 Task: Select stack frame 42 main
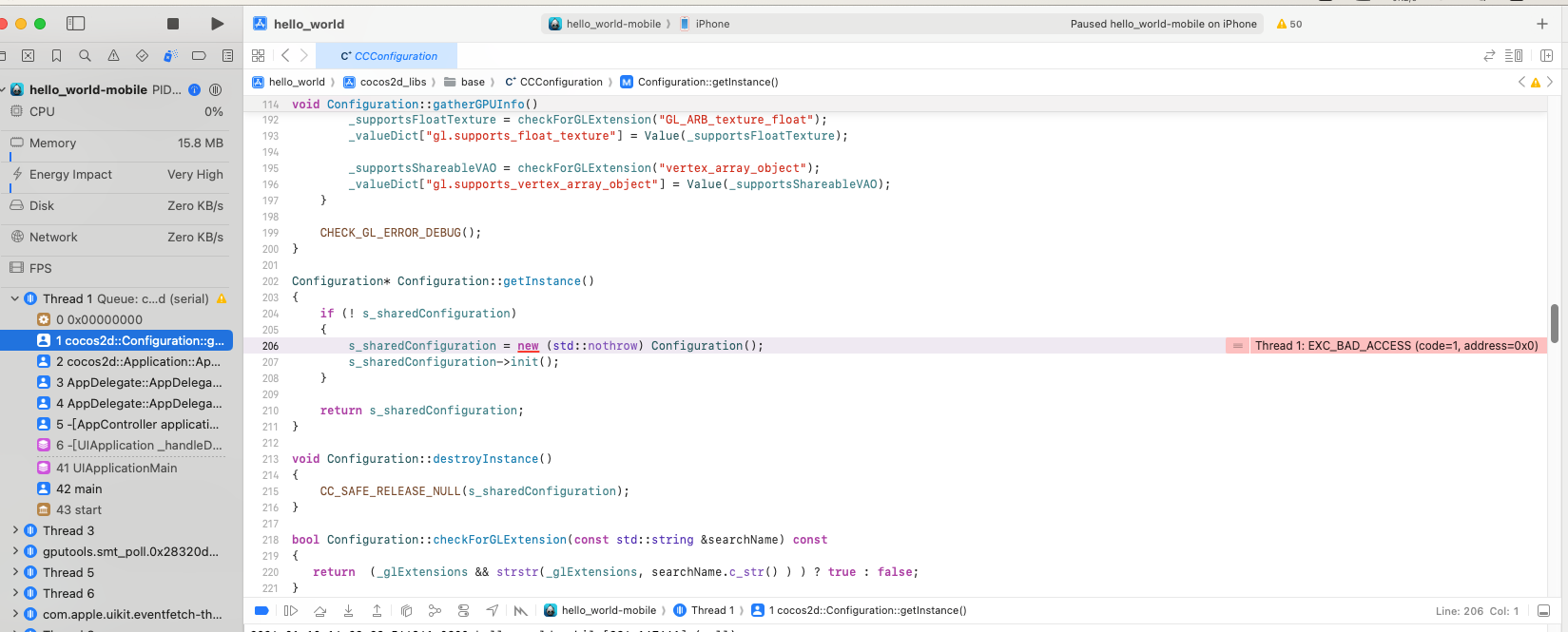point(79,488)
